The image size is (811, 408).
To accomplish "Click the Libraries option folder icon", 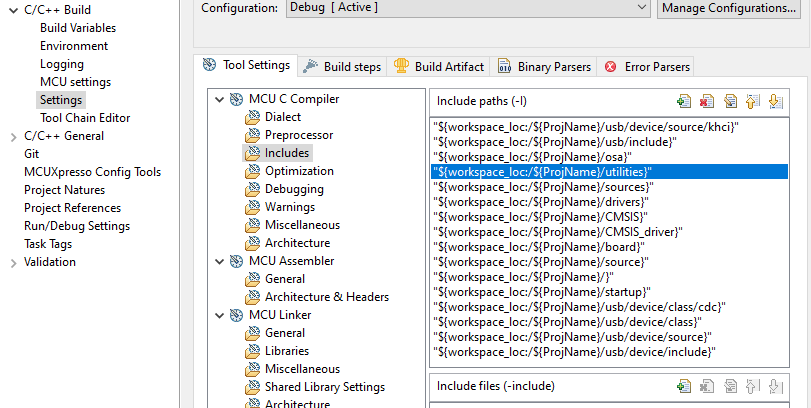I will pyautogui.click(x=252, y=351).
